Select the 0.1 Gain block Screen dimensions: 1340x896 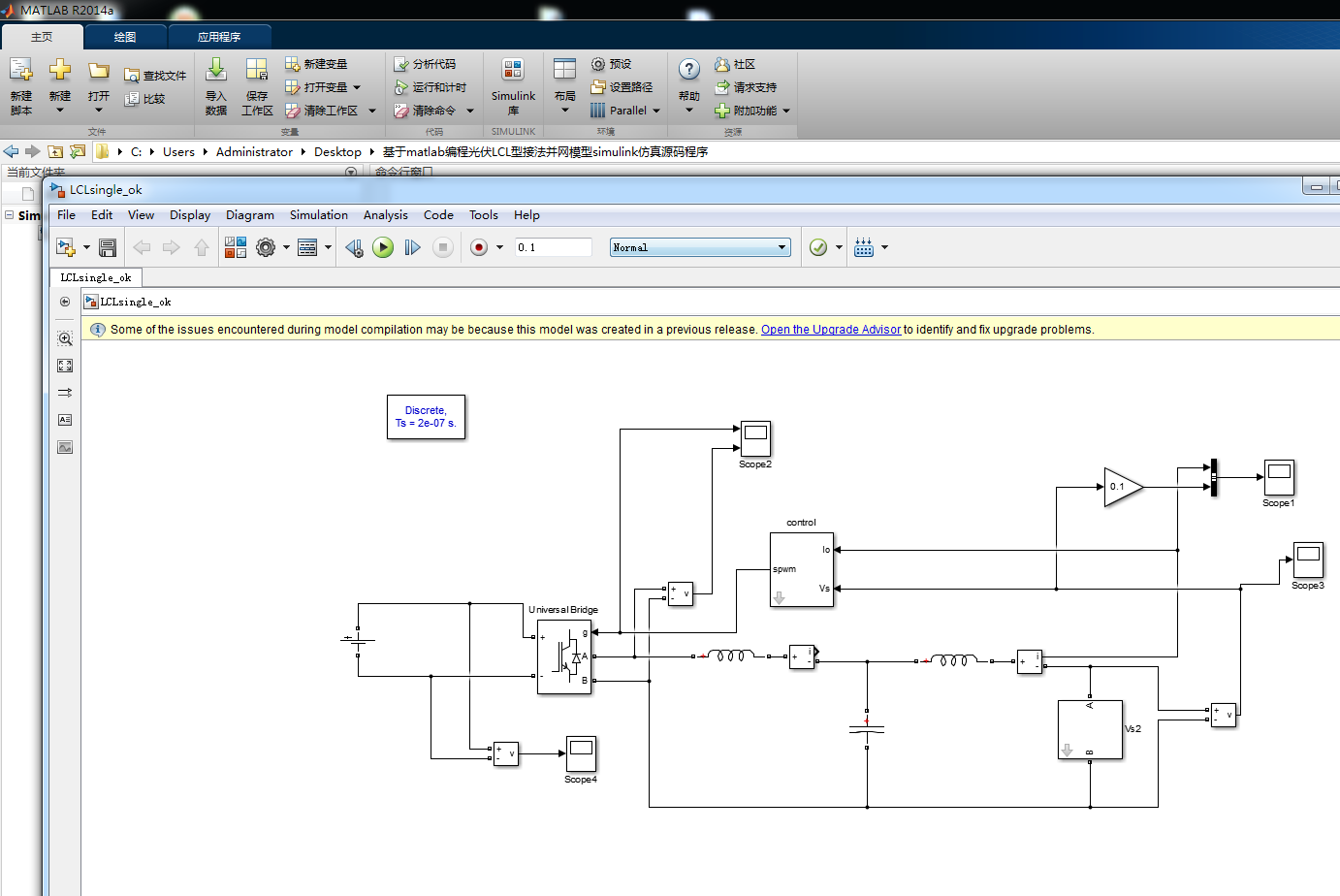(1123, 487)
